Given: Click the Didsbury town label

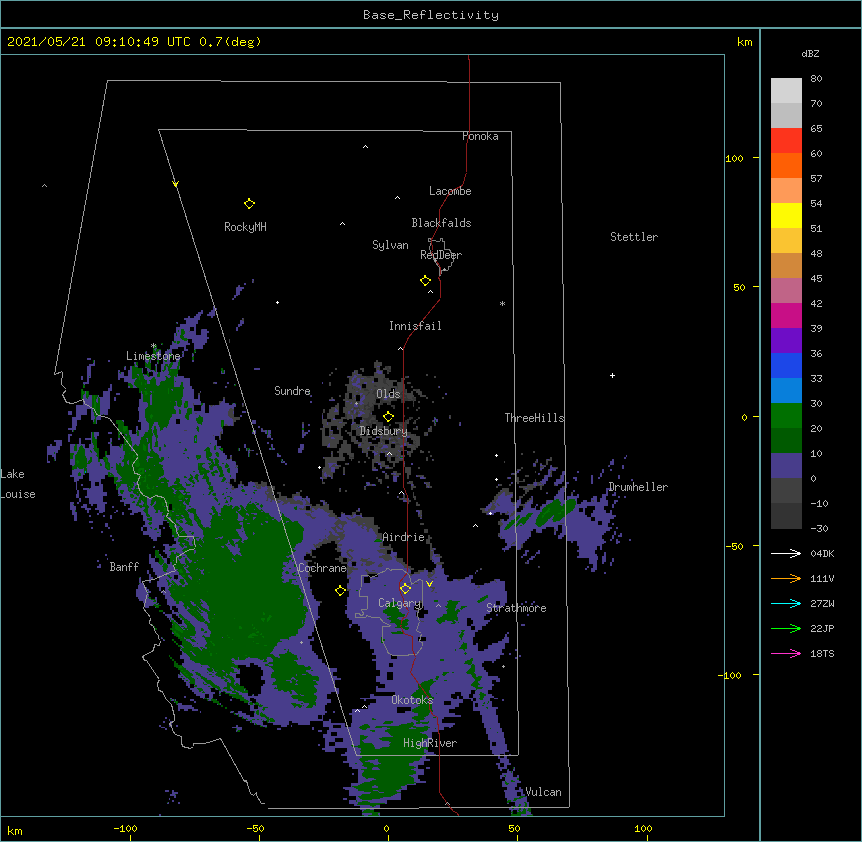Looking at the screenshot, I should click(383, 431).
